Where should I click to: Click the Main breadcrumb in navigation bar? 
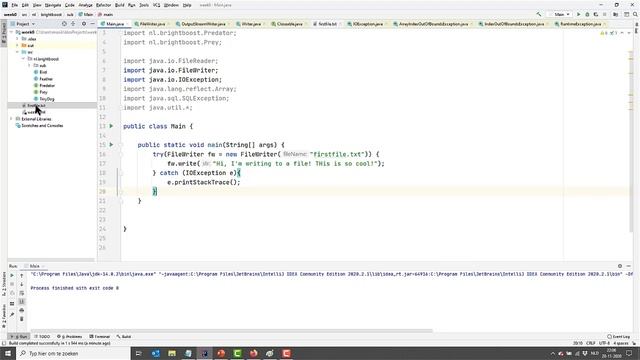pos(86,14)
